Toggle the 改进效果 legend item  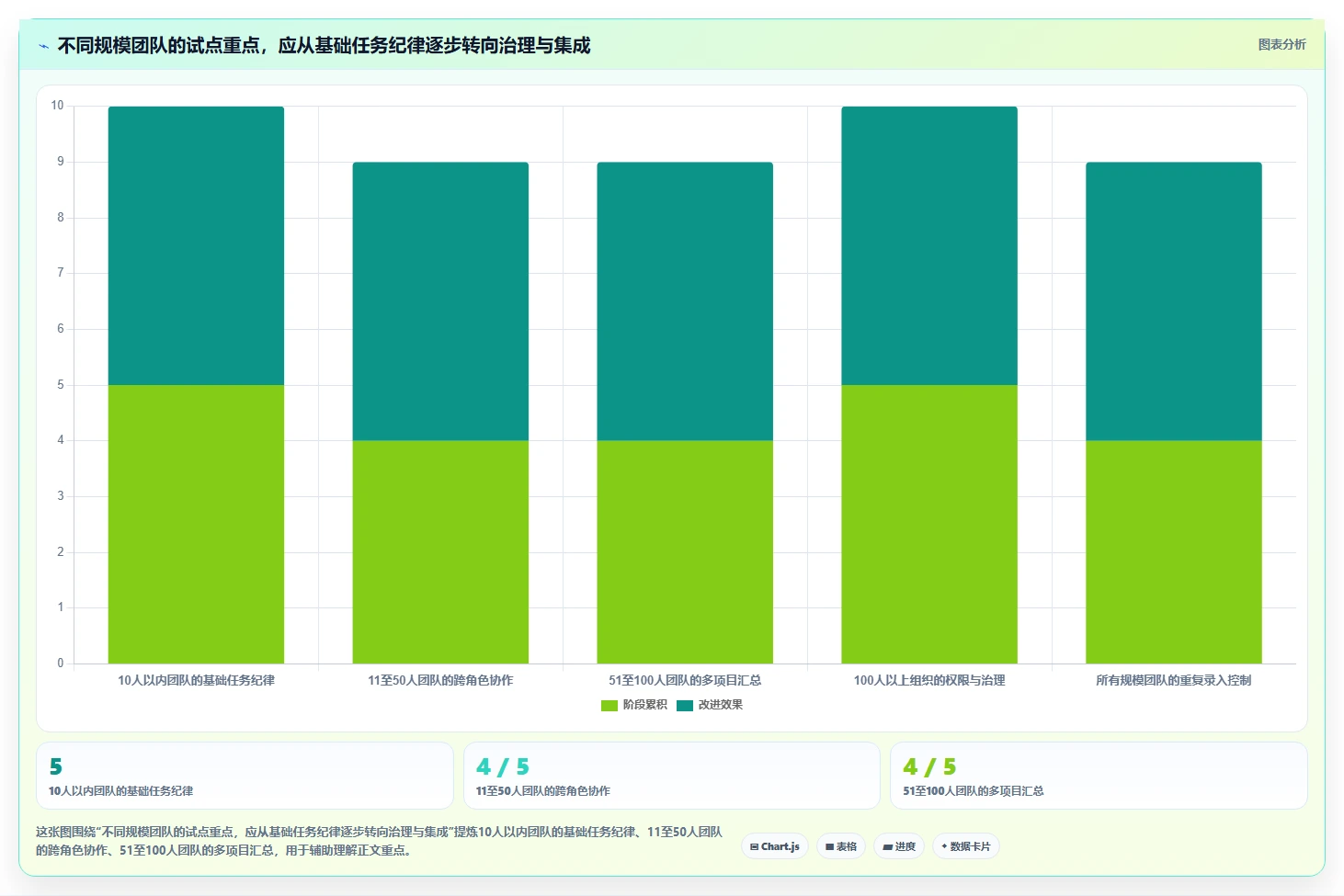click(710, 705)
